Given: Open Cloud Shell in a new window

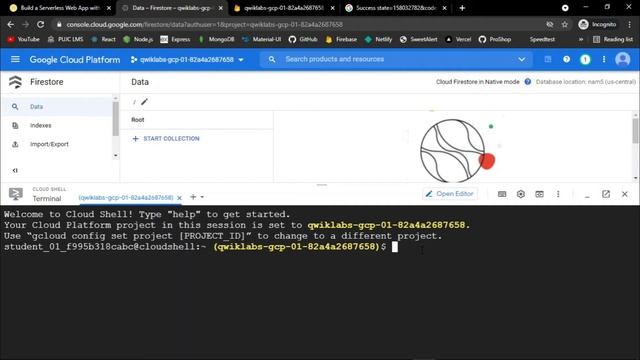Looking at the screenshot, I should pos(606,194).
